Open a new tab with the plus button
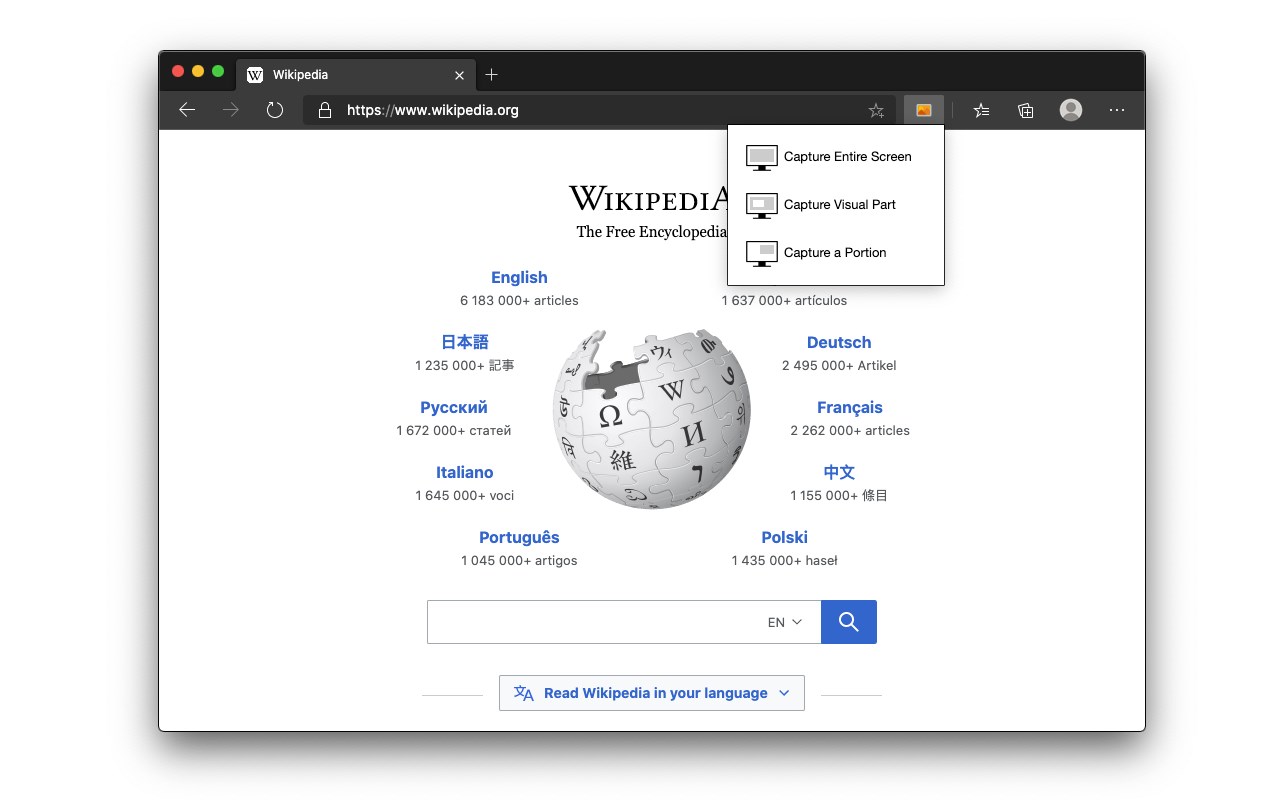1280x800 pixels. coord(491,75)
